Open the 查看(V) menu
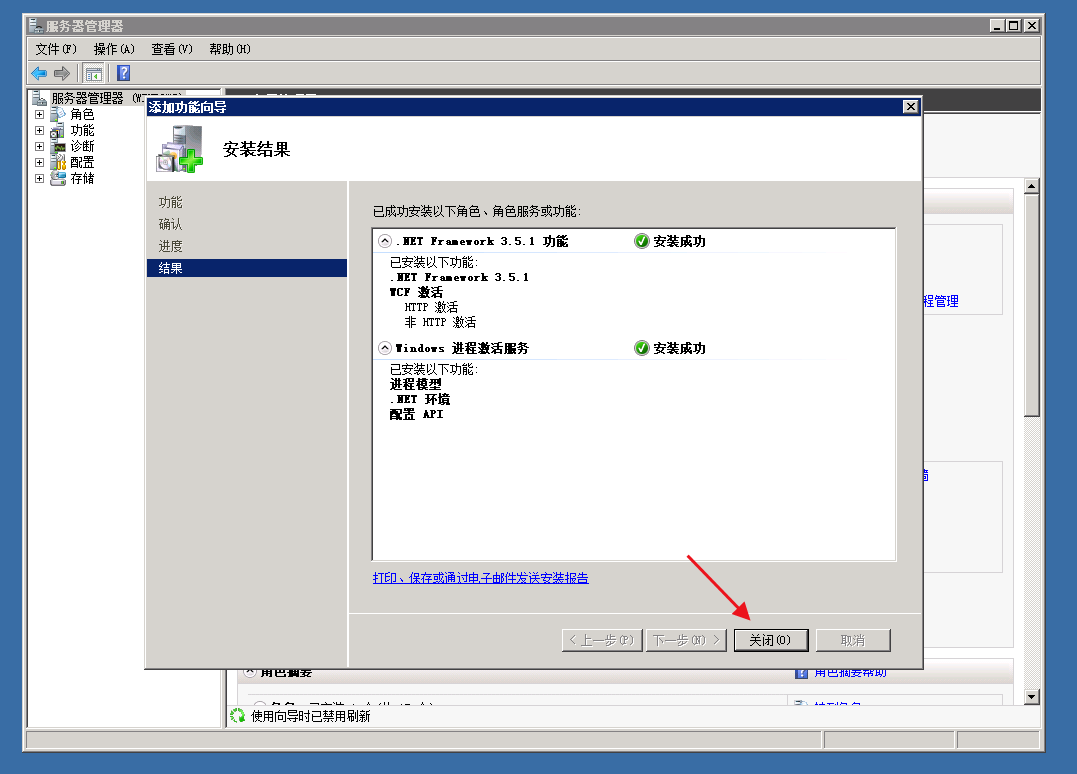The height and width of the screenshot is (774, 1077). (x=172, y=49)
